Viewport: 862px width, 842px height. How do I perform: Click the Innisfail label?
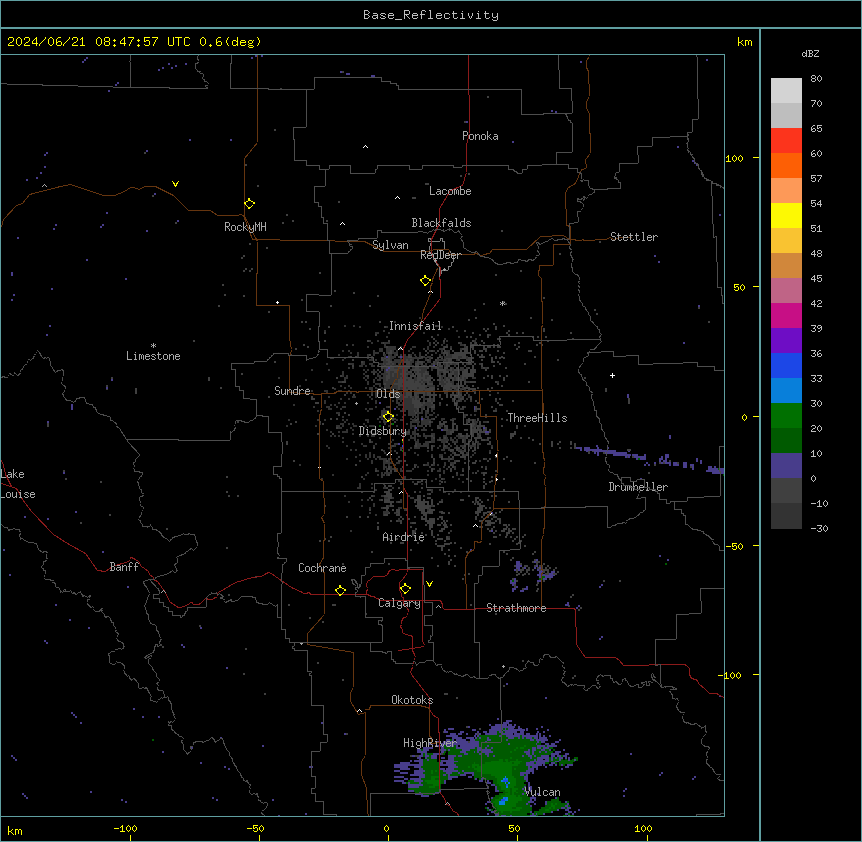[415, 326]
